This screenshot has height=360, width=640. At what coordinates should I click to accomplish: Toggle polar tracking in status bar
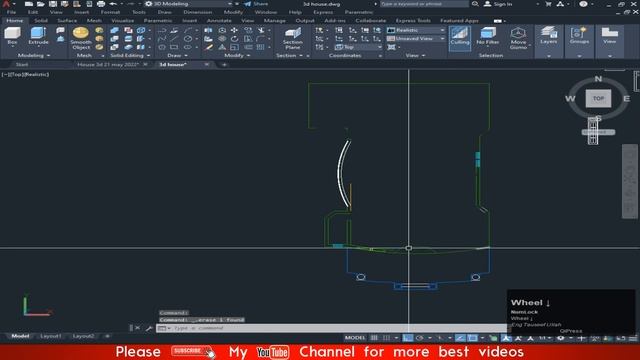point(420,338)
